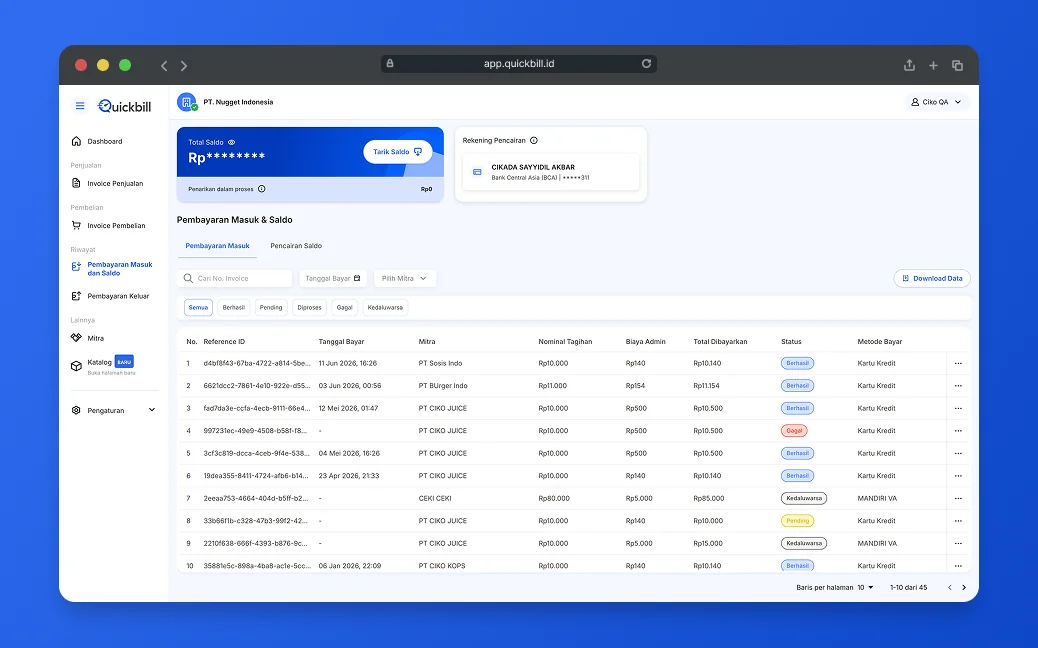The width and height of the screenshot is (1038, 648).
Task: Click the browser back arrow
Action: (x=164, y=66)
